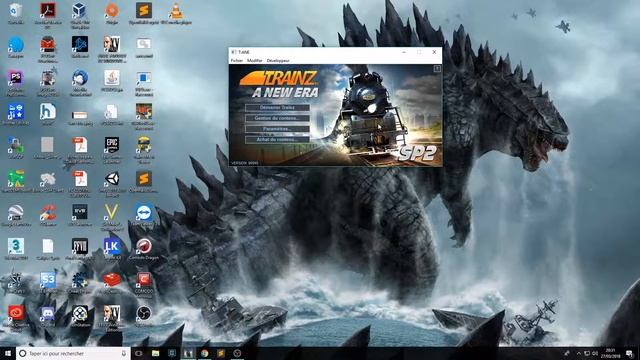The width and height of the screenshot is (640, 360).
Task: Click the version text in Trainz launcher
Action: [244, 163]
